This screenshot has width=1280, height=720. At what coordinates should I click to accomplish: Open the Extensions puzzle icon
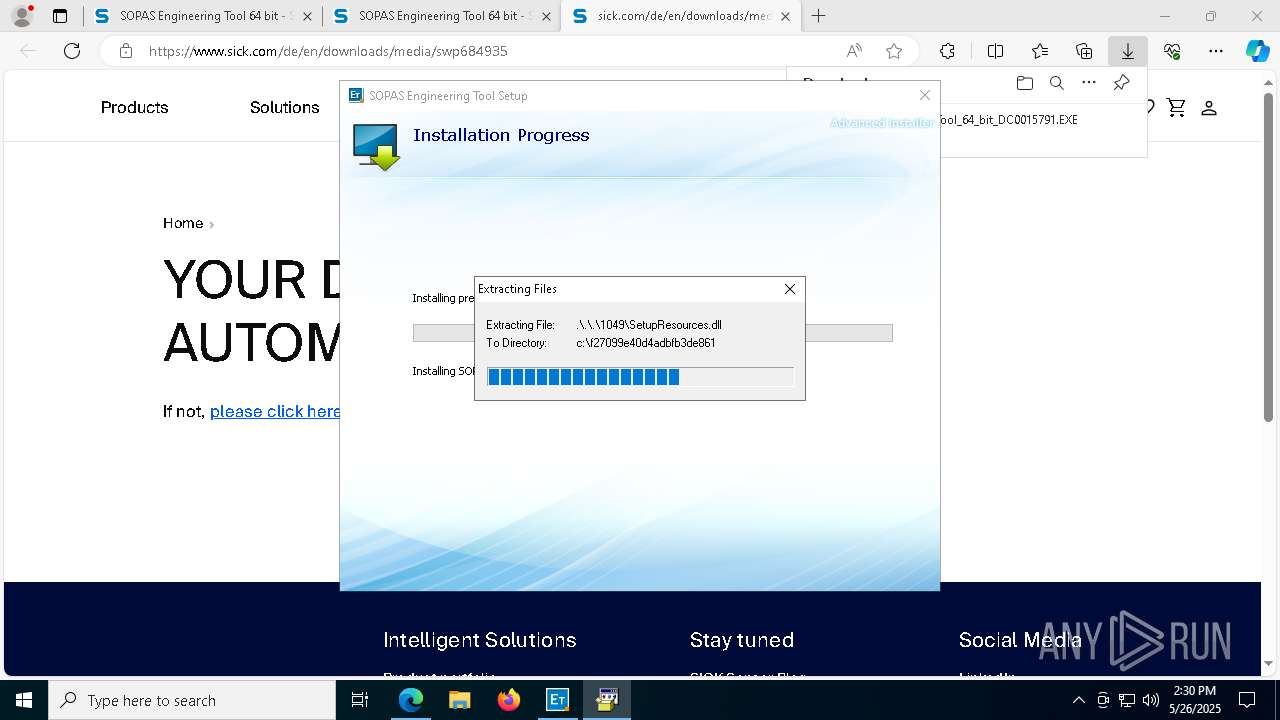947,51
